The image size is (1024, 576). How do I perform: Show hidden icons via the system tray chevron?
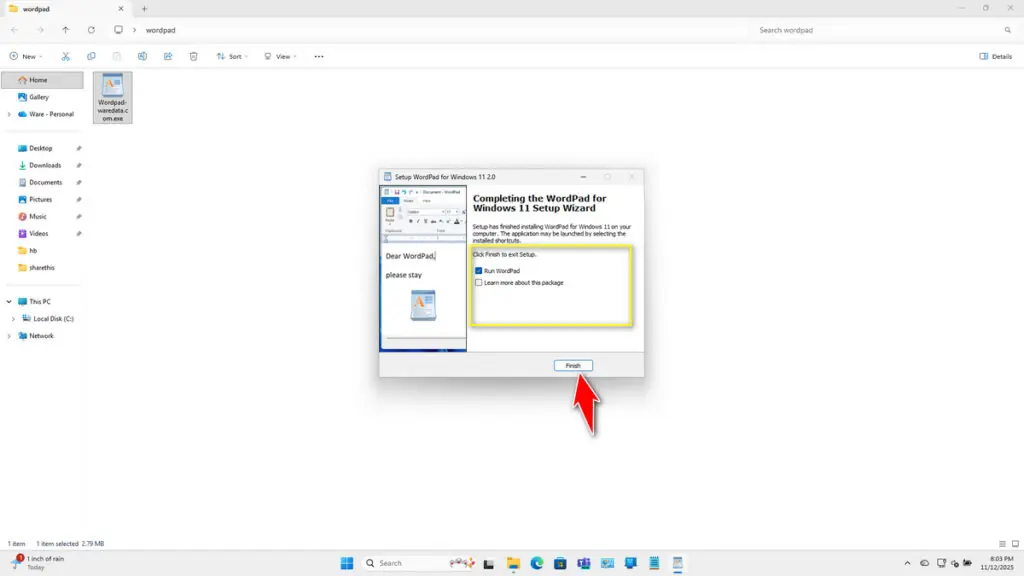907,563
